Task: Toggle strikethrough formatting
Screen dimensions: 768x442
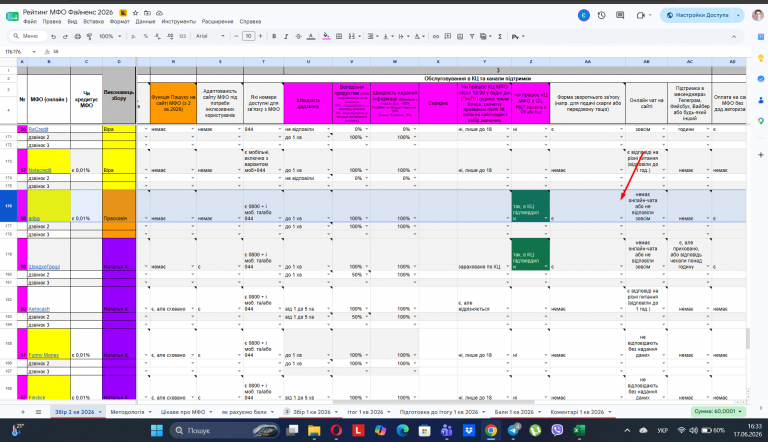Action: pos(298,36)
